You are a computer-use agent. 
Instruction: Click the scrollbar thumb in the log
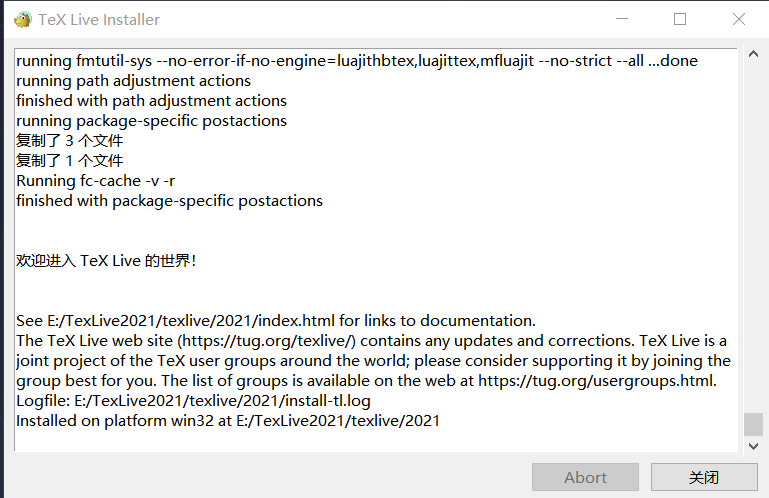point(753,424)
